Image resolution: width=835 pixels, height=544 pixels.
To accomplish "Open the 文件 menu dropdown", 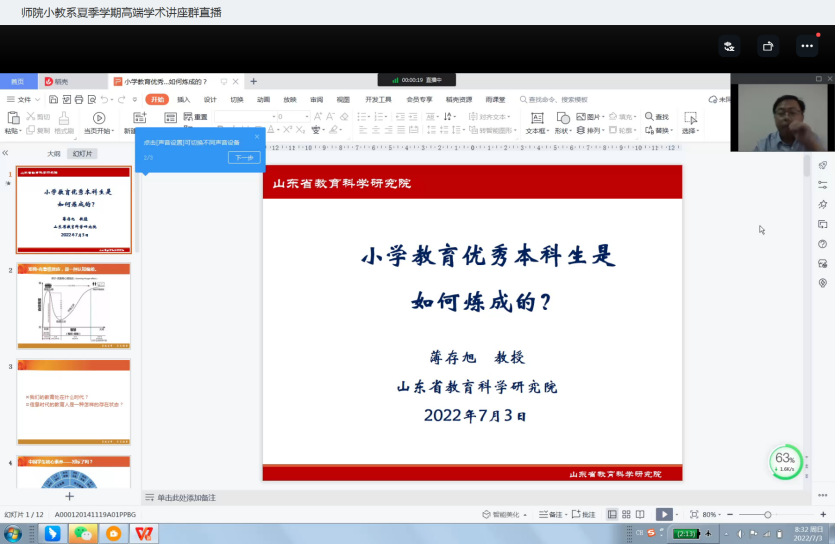I will coord(24,100).
